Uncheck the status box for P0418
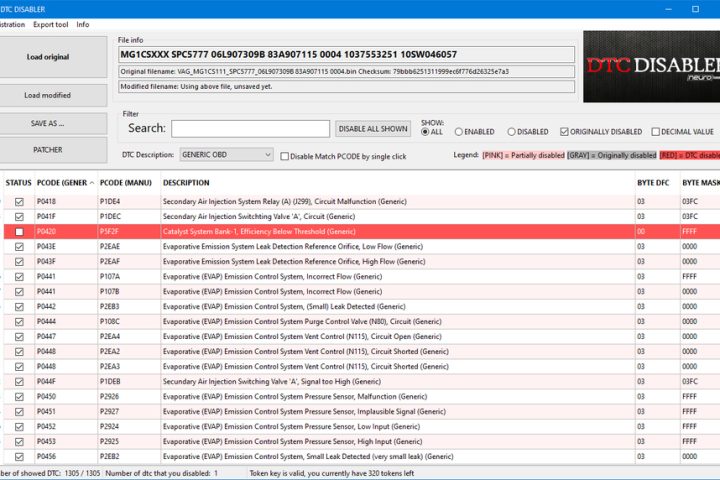720x480 pixels. [x=19, y=201]
